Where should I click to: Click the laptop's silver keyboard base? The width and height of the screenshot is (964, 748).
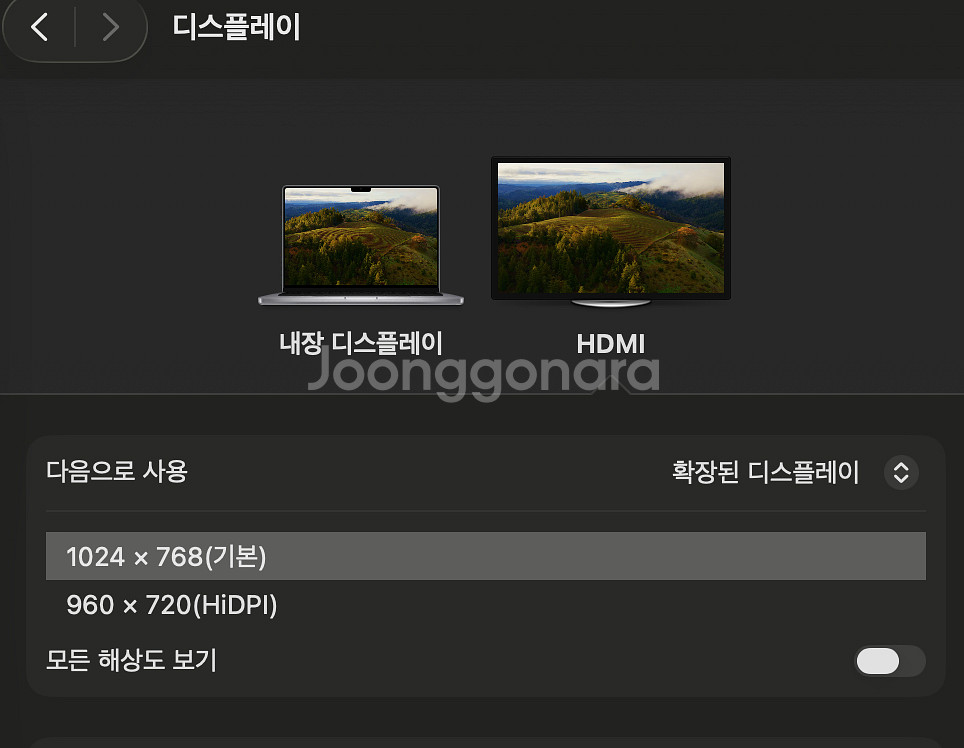[361, 299]
